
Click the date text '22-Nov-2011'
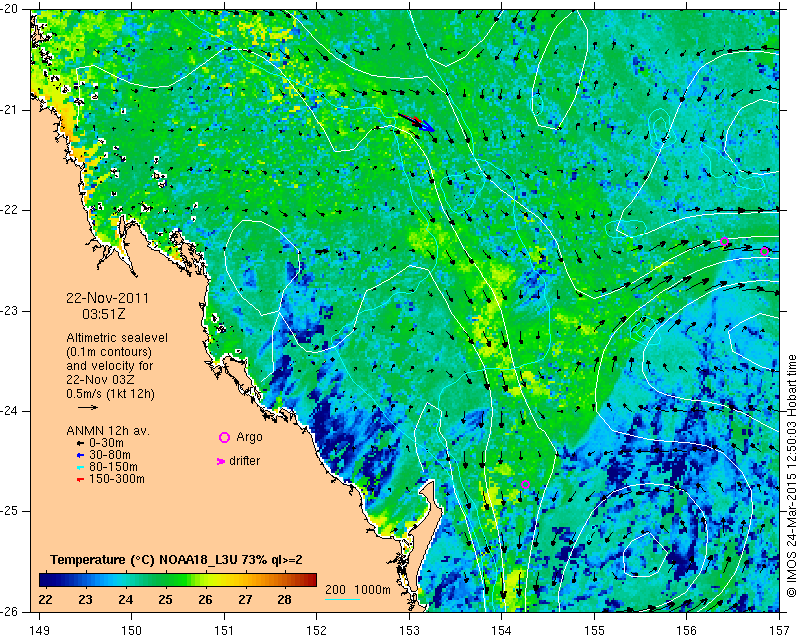(x=107, y=298)
